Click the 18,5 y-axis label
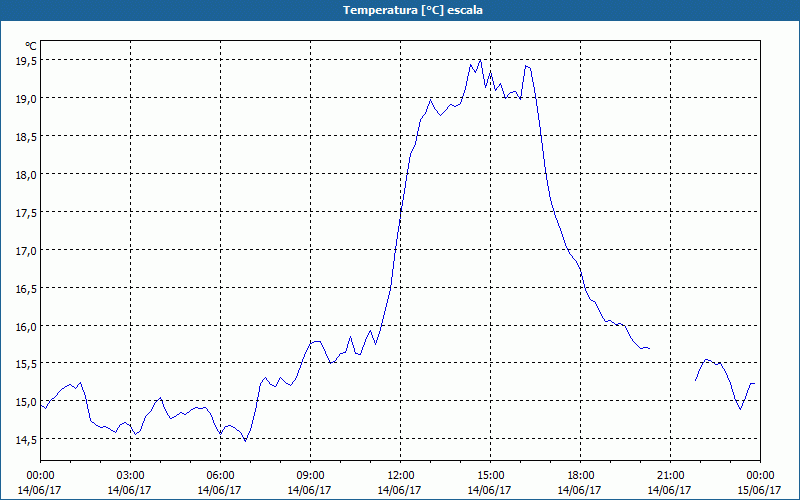This screenshot has width=800, height=500. (x=26, y=136)
